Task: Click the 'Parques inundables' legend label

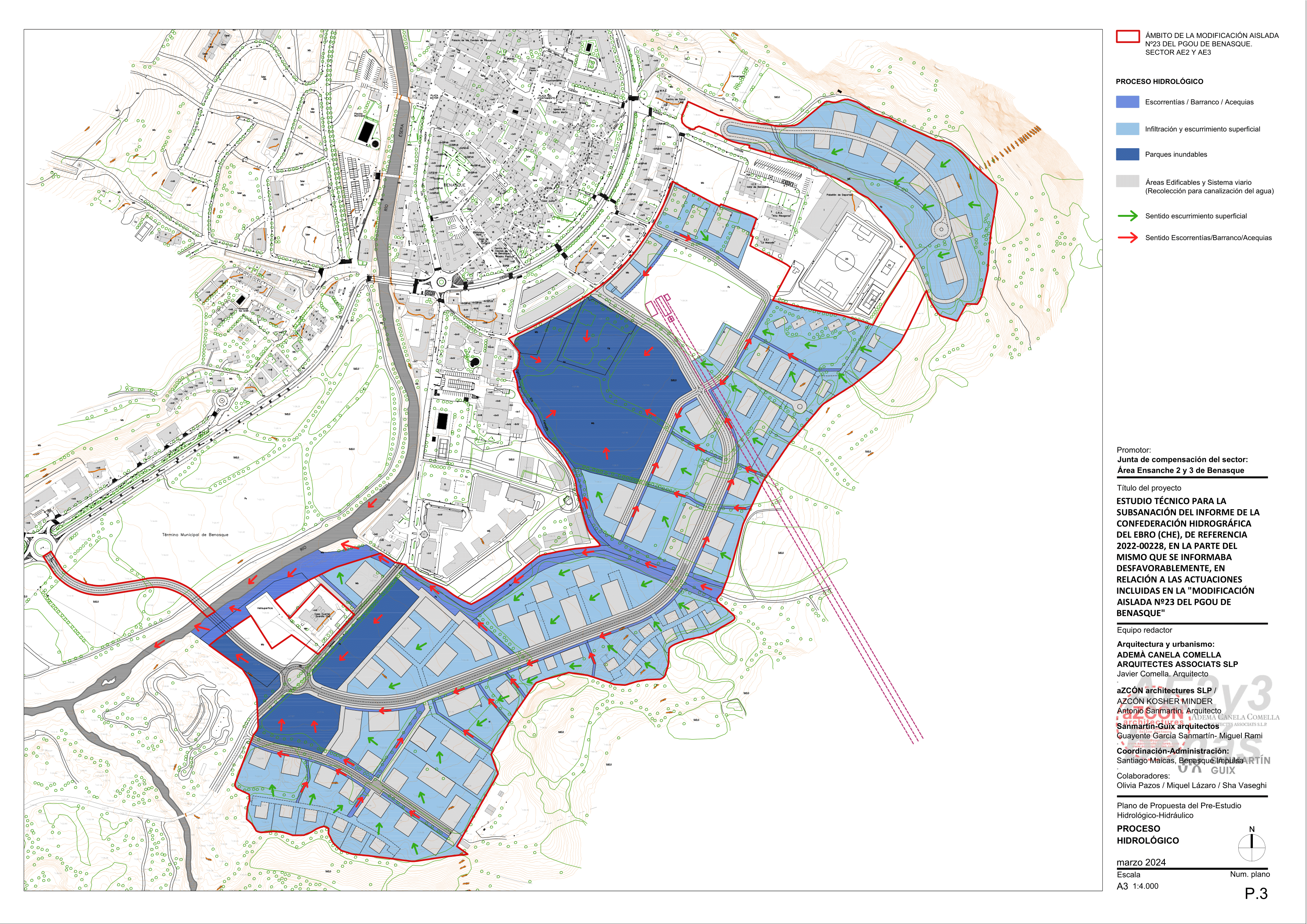Action: pos(1176,154)
